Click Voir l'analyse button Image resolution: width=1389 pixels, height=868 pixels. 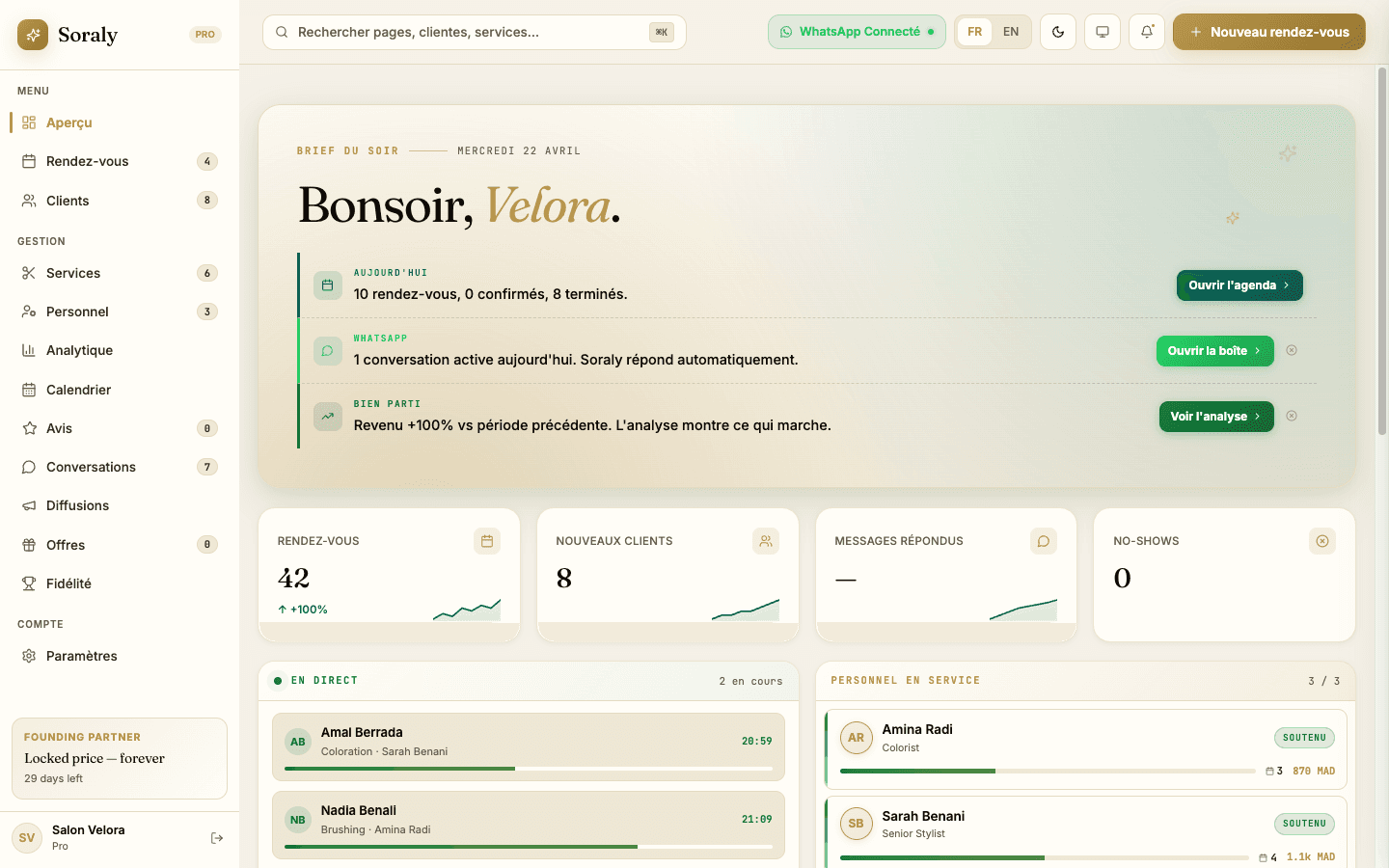tap(1215, 417)
